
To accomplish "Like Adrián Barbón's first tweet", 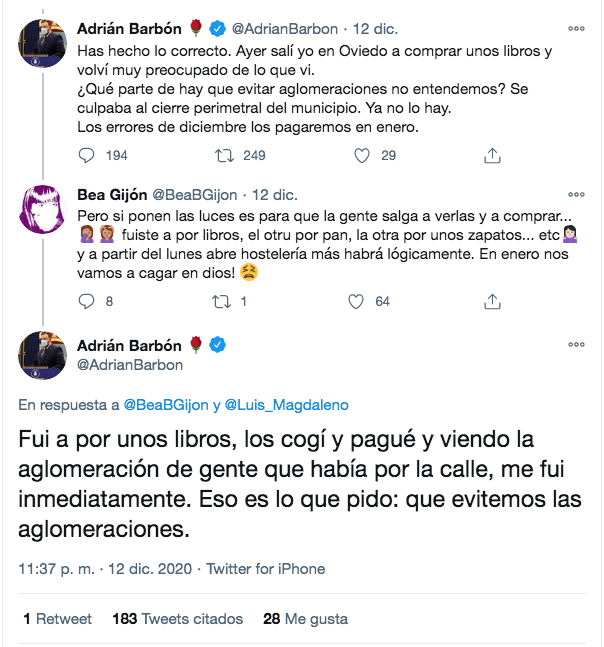I will coord(364,155).
